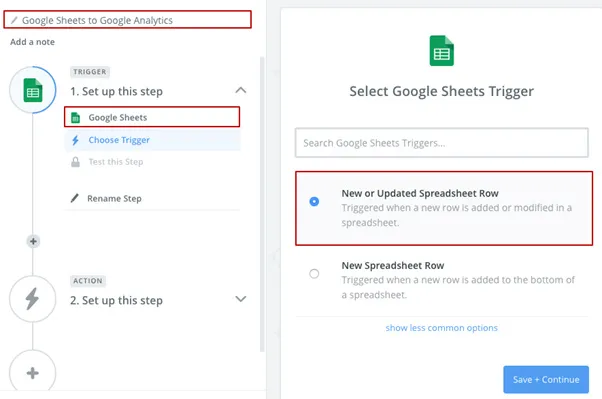Edit the 'Google Sheets to Google Analytics' title

[97, 20]
